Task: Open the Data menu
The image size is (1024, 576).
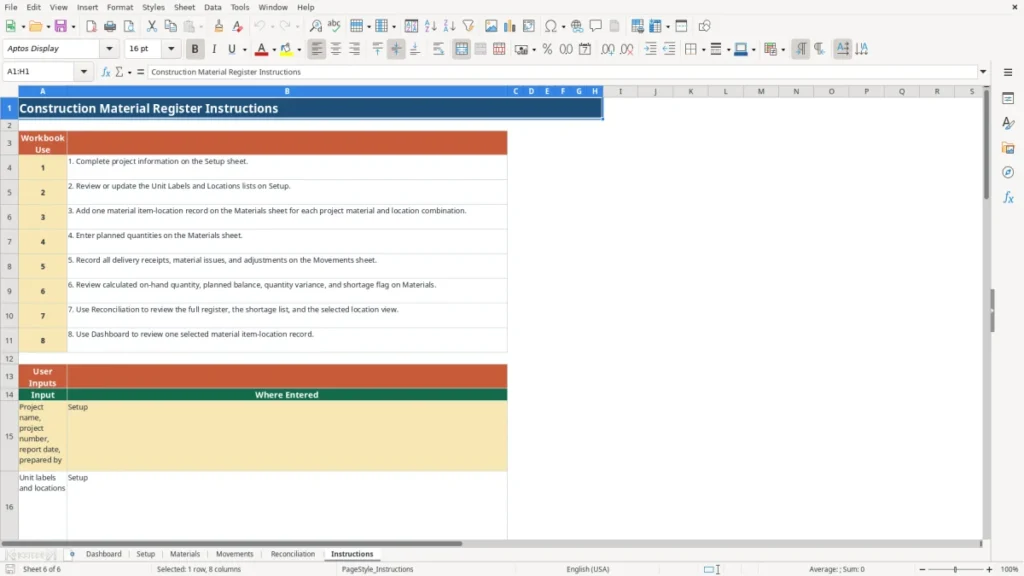Action: (x=213, y=7)
